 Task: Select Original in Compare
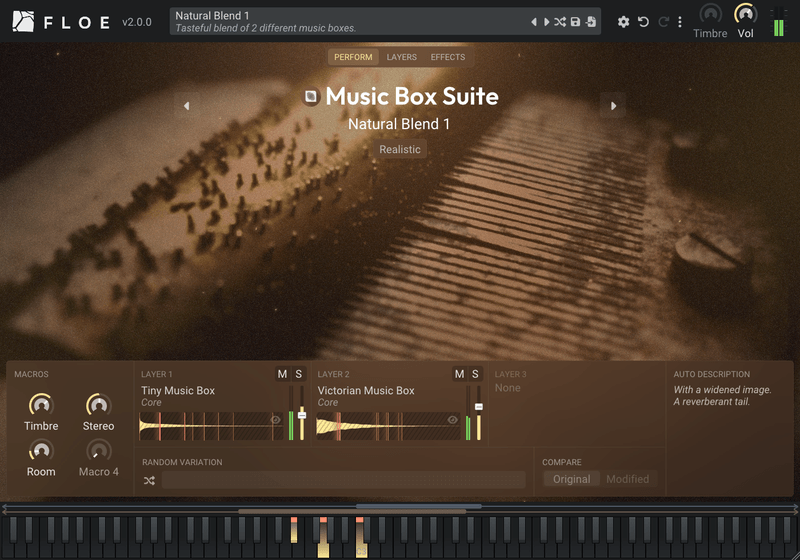571,479
